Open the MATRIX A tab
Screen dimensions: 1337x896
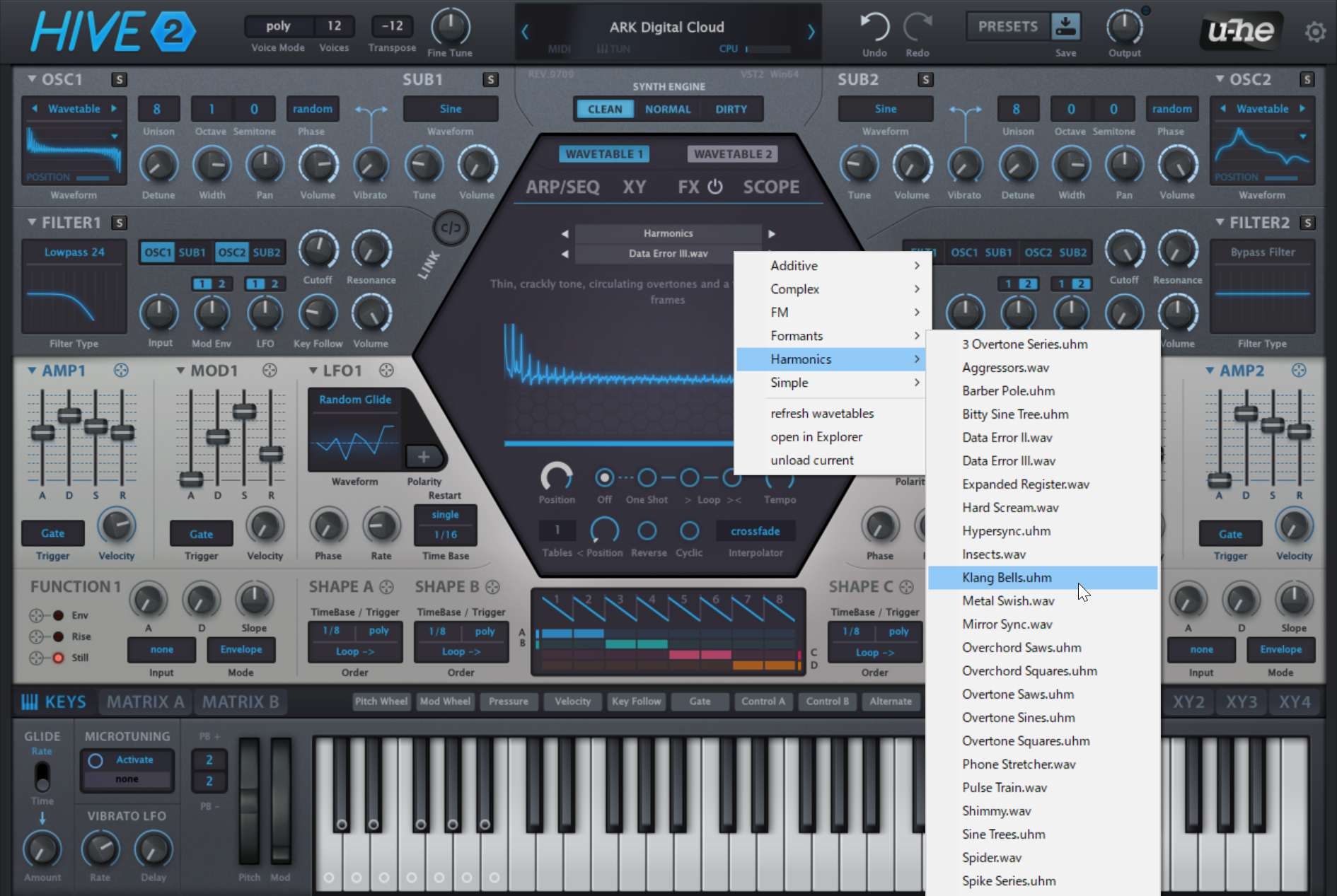146,702
